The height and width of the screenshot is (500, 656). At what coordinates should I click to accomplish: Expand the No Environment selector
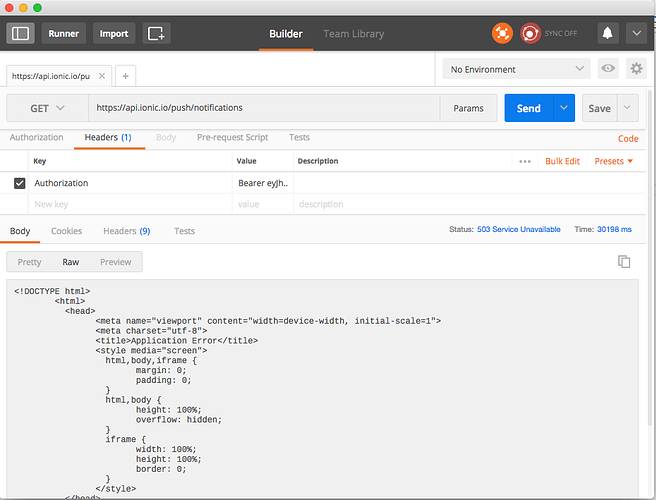click(516, 69)
